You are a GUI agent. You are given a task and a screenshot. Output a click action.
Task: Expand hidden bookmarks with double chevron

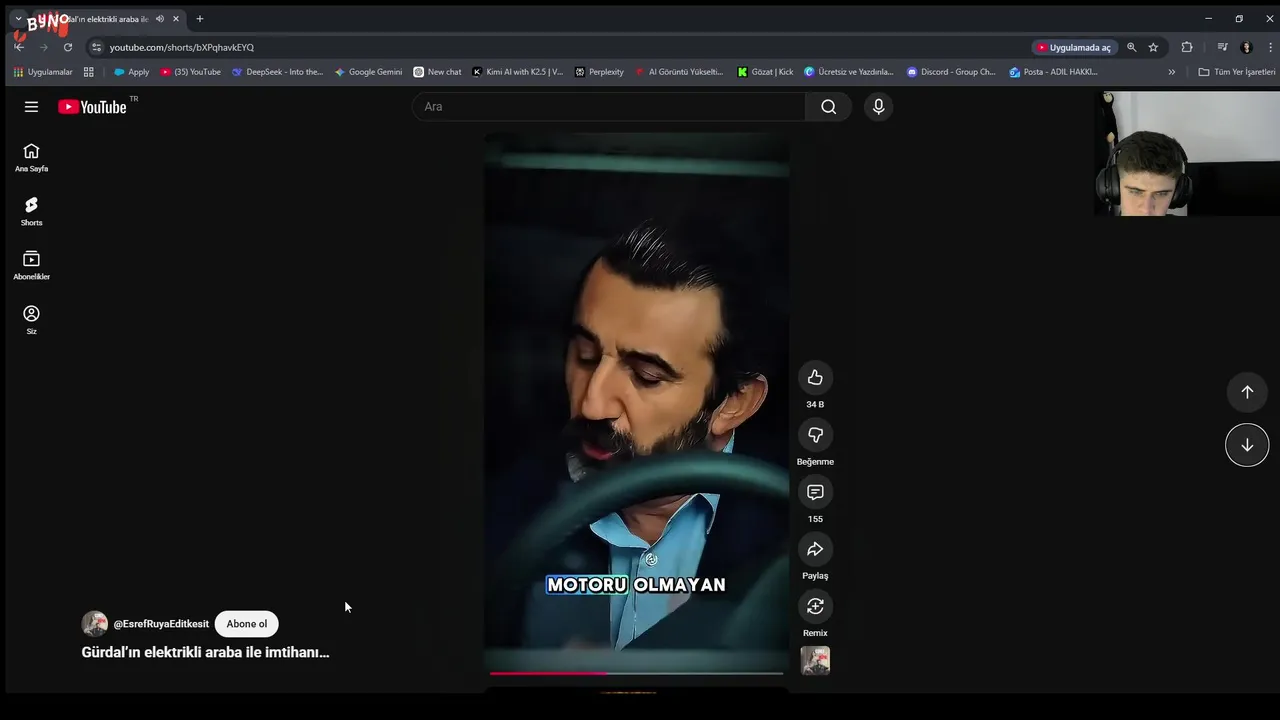click(1172, 72)
